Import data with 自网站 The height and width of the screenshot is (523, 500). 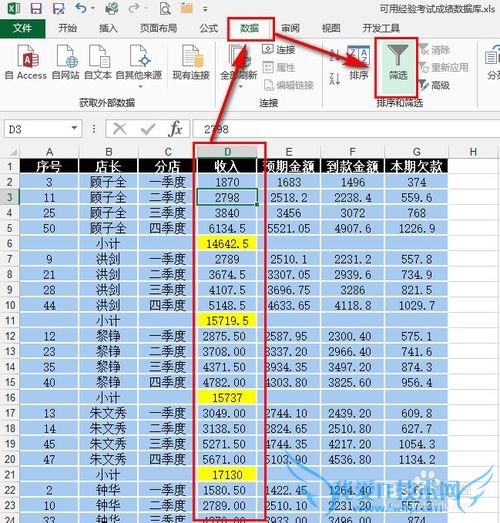(66, 63)
